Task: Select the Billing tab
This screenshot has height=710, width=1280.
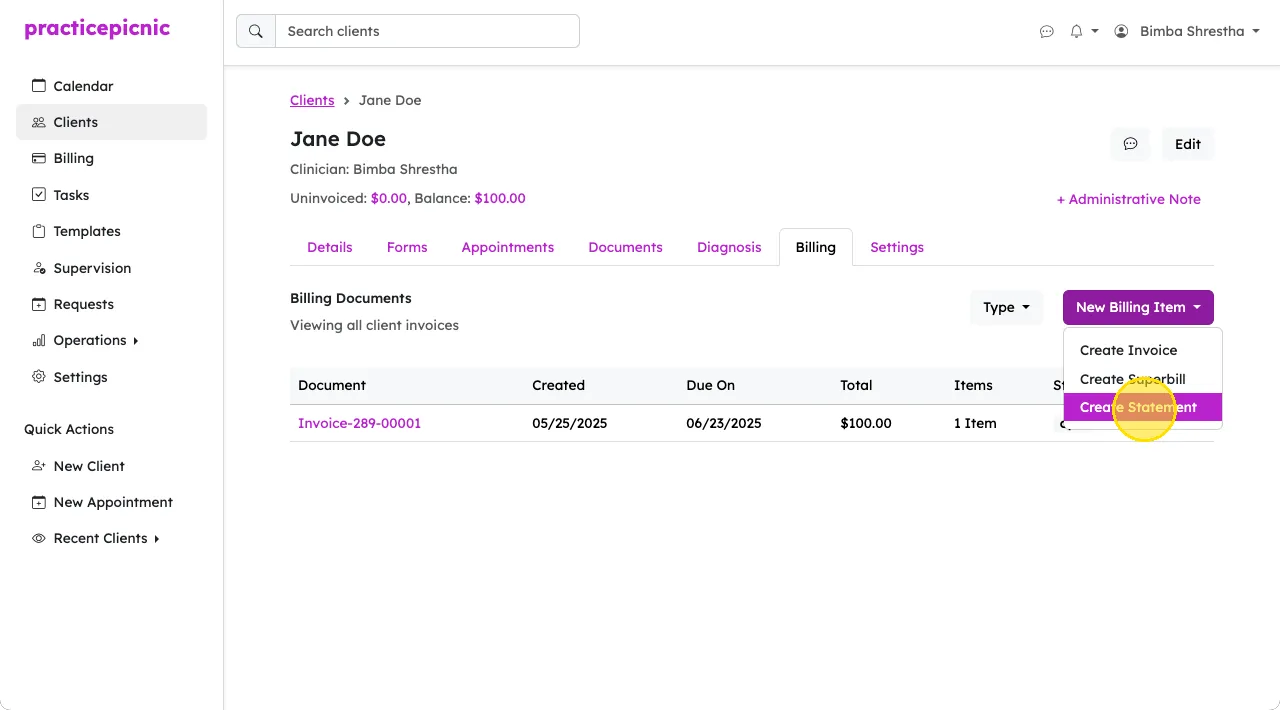Action: (816, 247)
